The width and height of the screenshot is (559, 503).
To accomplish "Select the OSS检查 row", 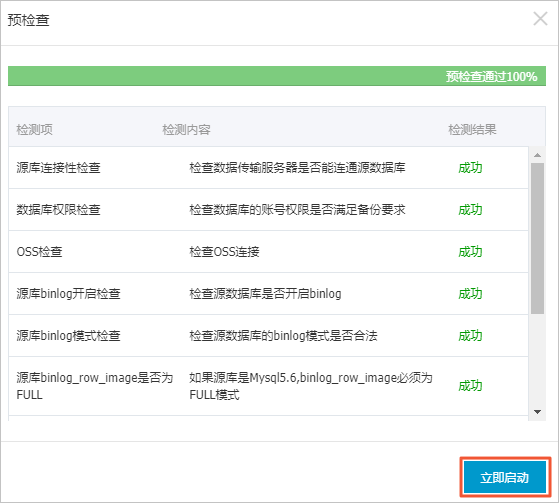I will pyautogui.click(x=268, y=252).
